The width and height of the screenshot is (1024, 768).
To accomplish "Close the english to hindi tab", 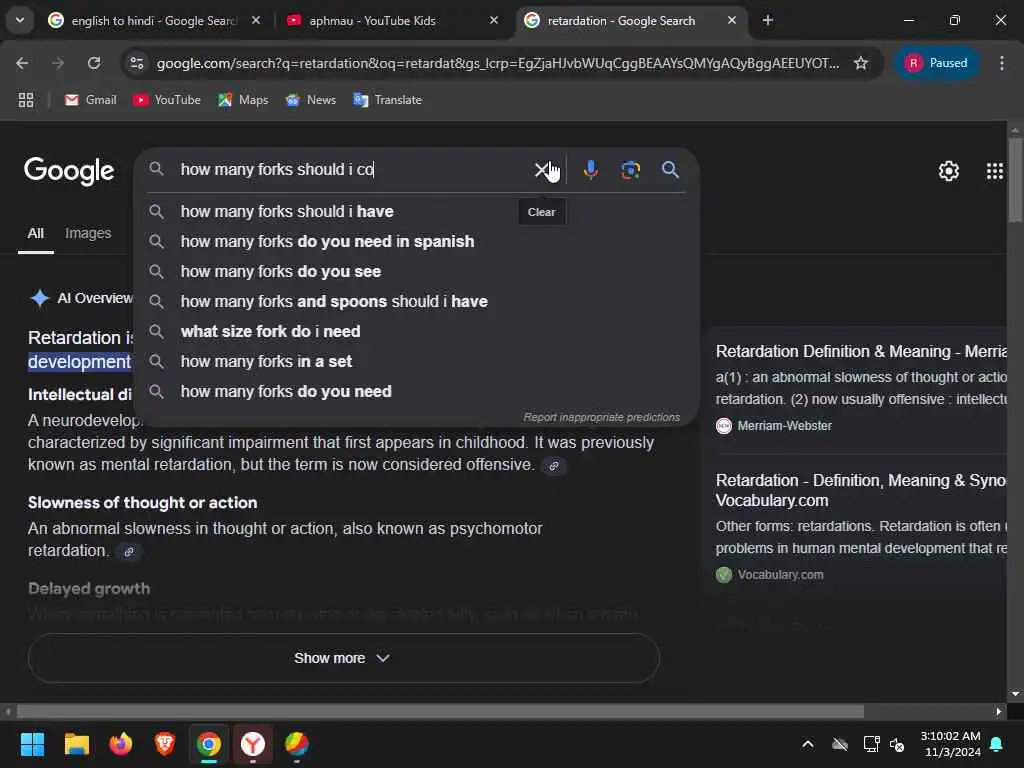I will 256,21.
